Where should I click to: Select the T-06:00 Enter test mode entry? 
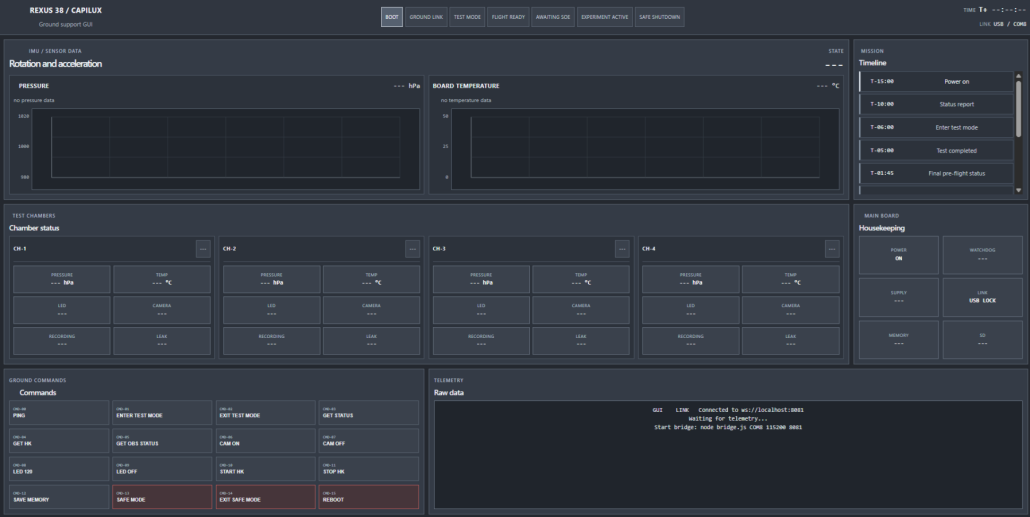[936, 127]
